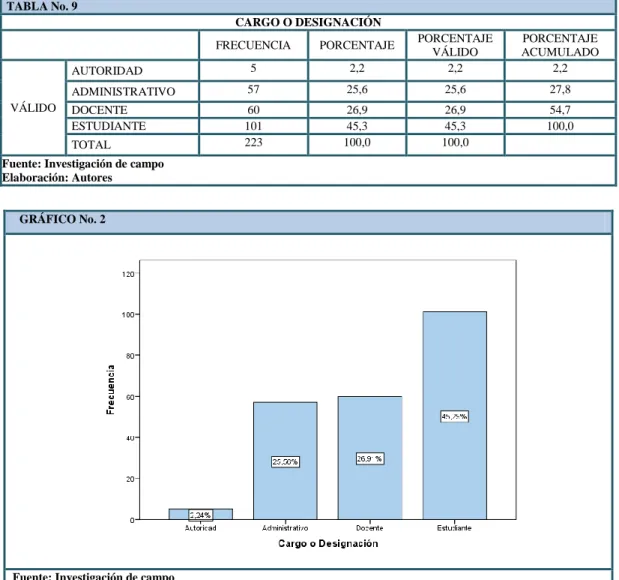Select the VÁLIDO row group label
The width and height of the screenshot is (619, 580).
coord(33,108)
